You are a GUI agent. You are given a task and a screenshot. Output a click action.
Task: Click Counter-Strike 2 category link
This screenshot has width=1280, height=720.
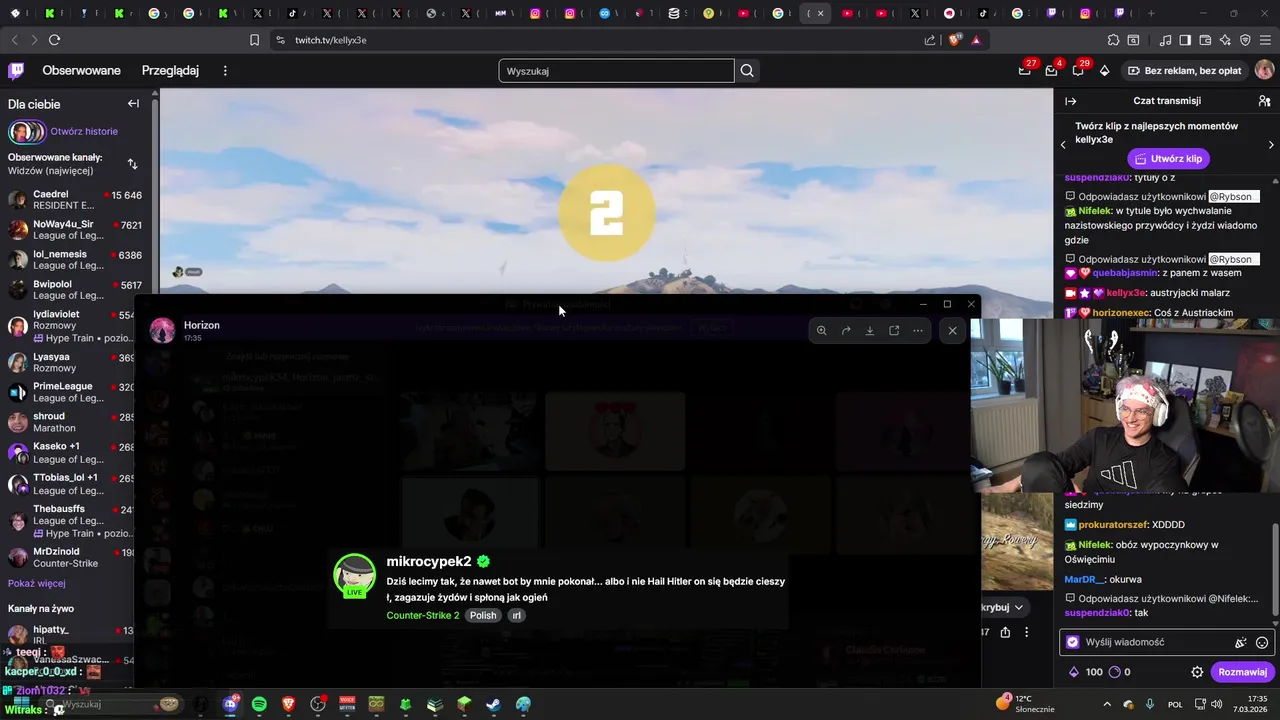pyautogui.click(x=423, y=615)
